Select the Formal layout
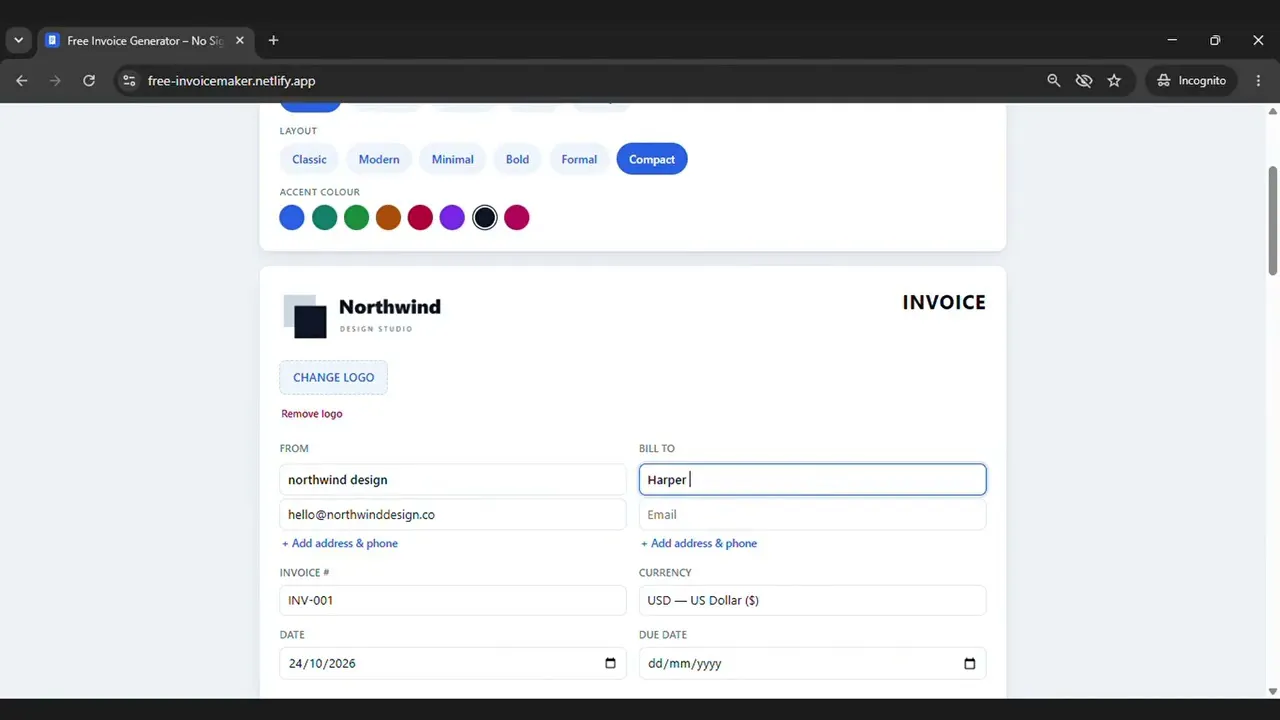Viewport: 1280px width, 720px height. [579, 159]
